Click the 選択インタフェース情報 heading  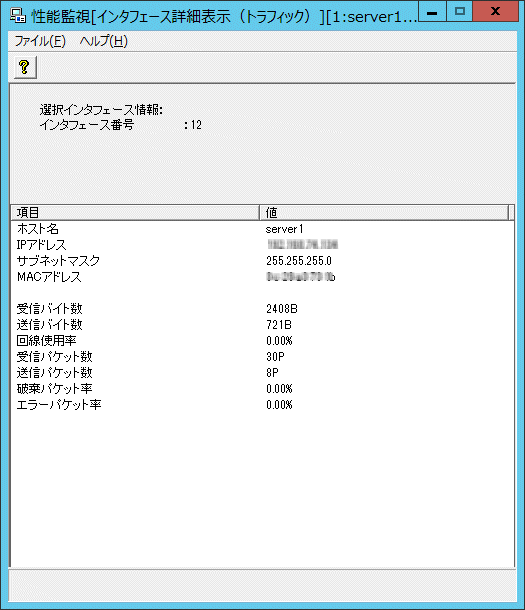(x=101, y=110)
